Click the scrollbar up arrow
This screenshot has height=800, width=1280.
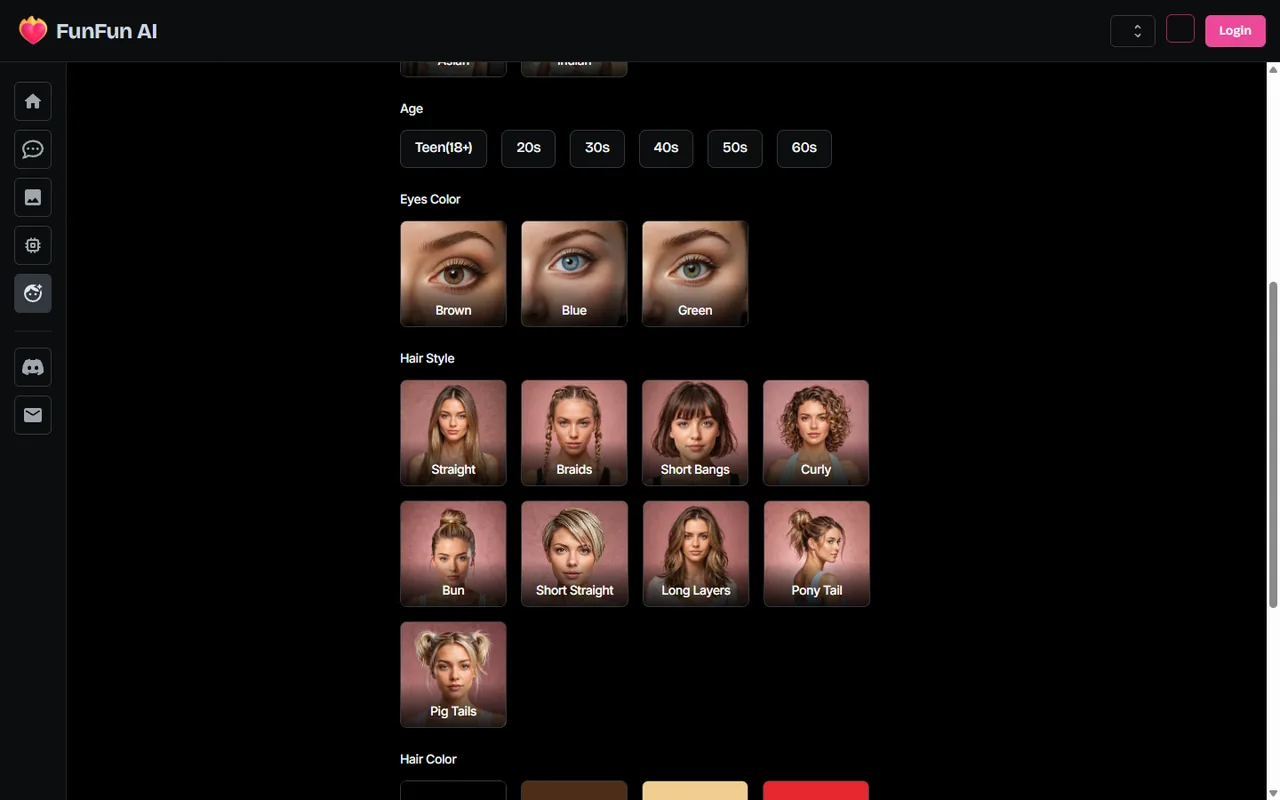pos(1273,69)
